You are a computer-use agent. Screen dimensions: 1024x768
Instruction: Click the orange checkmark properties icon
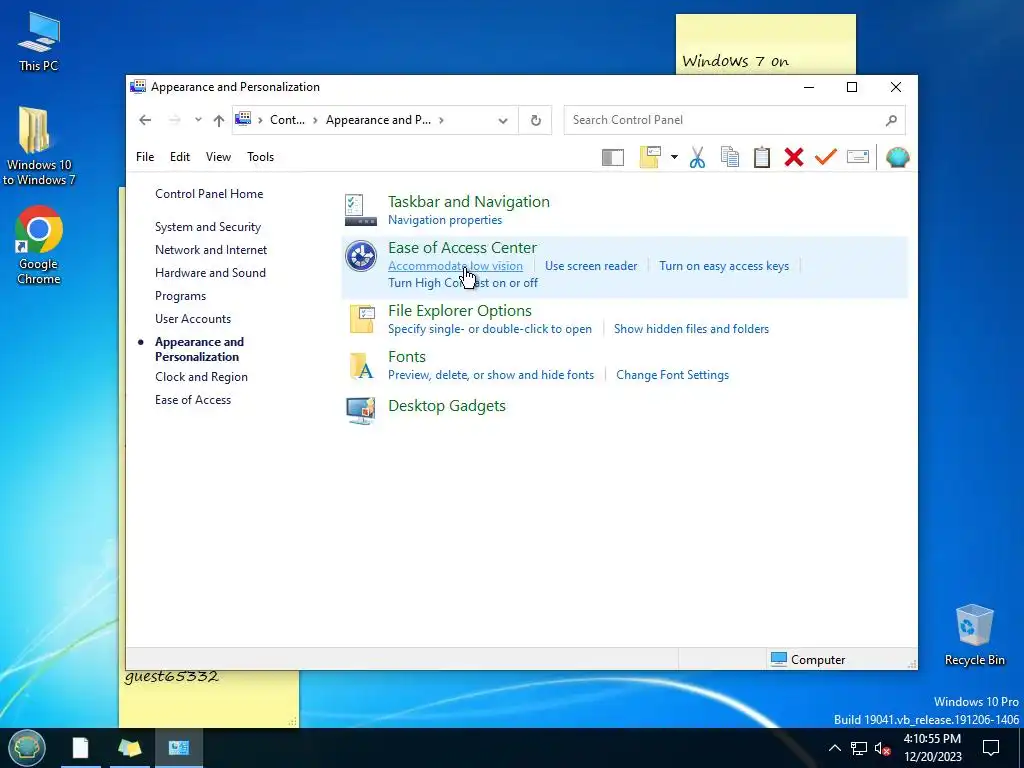825,157
